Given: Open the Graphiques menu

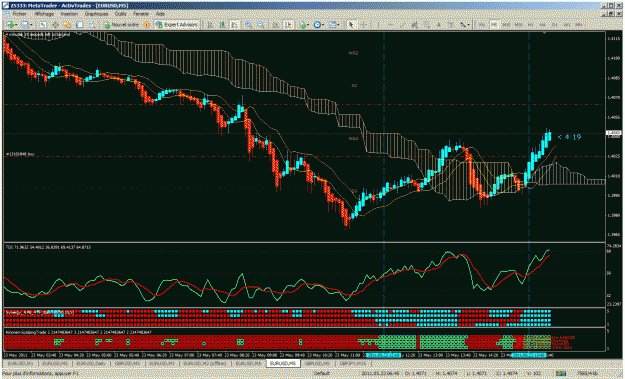Looking at the screenshot, I should (x=96, y=14).
